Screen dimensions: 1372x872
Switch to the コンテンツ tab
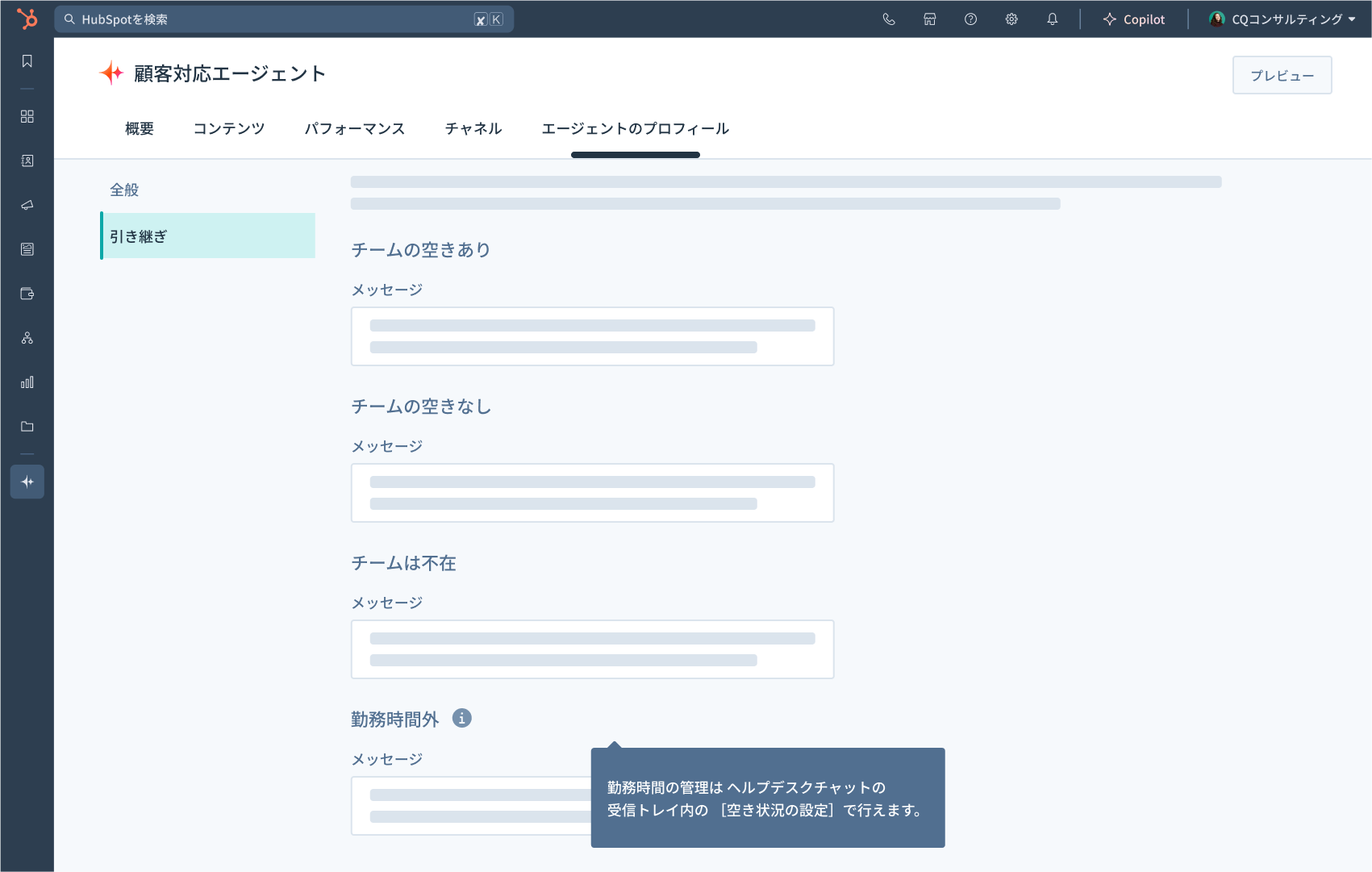click(229, 129)
